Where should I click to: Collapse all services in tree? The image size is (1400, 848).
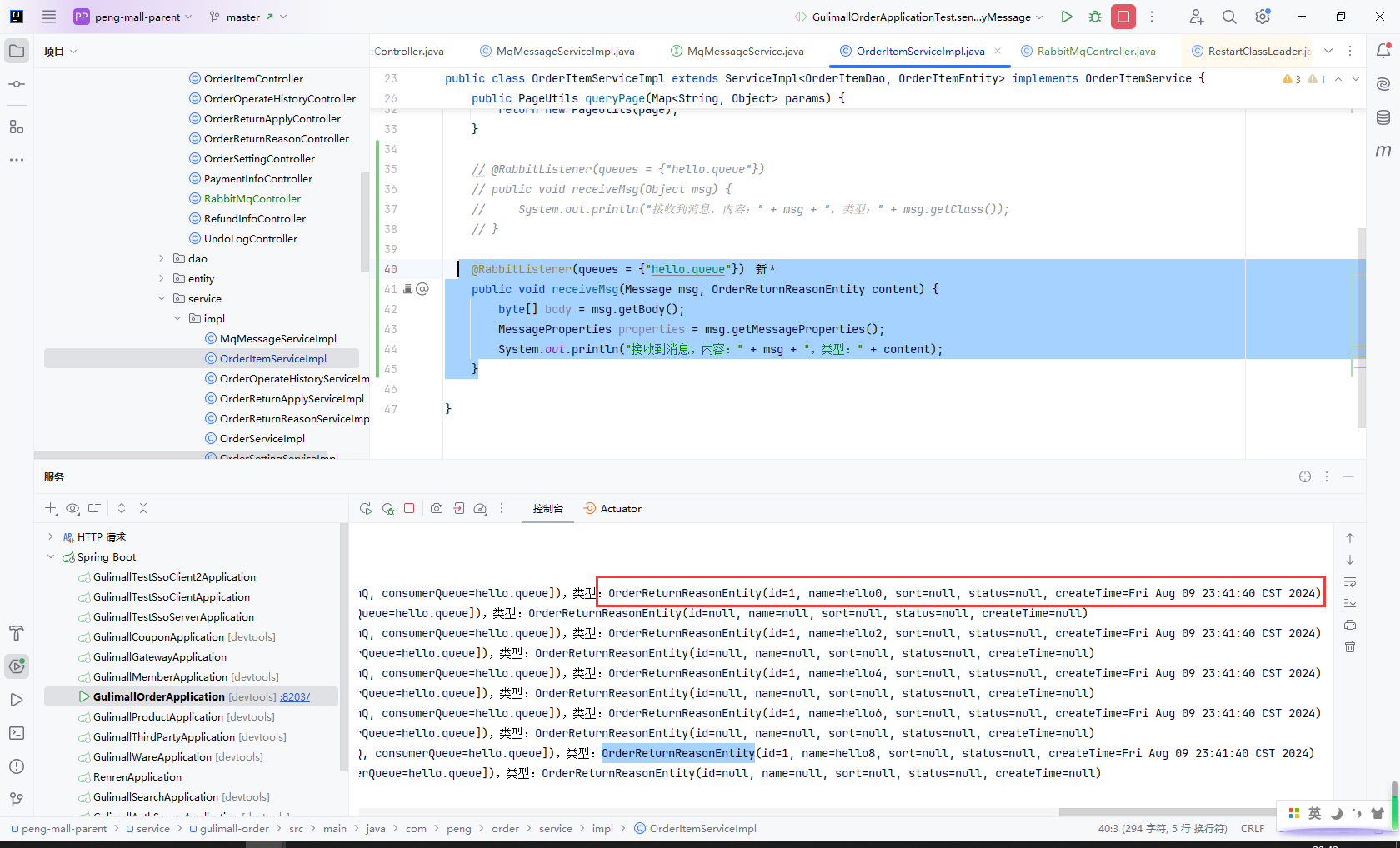point(143,508)
